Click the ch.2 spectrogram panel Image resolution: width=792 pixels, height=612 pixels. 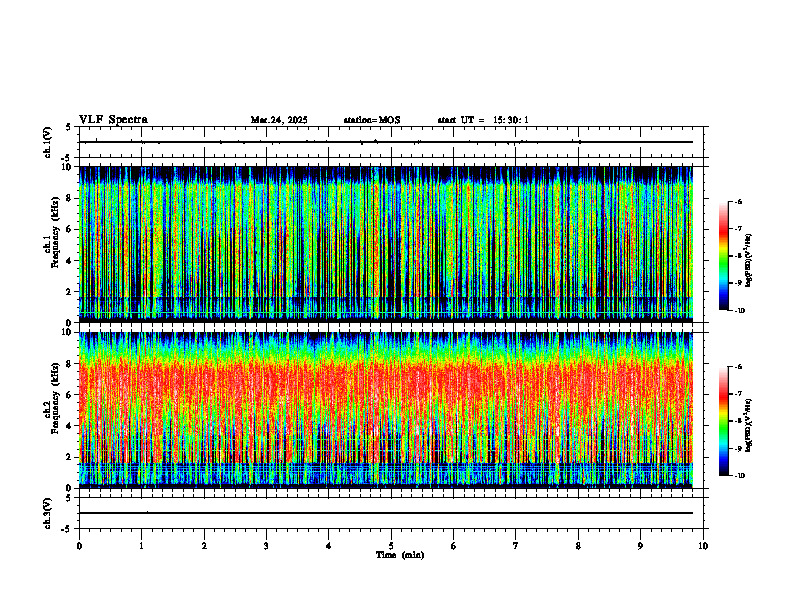click(386, 410)
